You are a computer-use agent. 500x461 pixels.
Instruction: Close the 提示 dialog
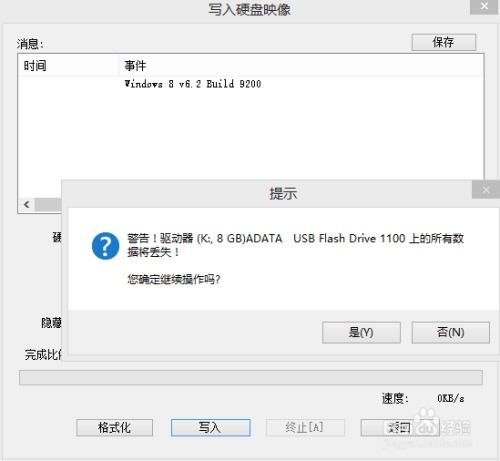(x=486, y=190)
